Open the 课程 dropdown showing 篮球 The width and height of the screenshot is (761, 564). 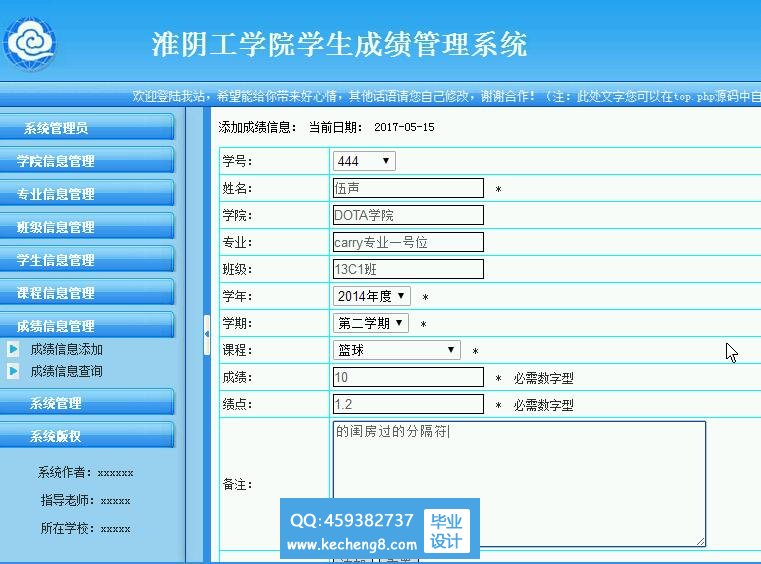point(397,350)
